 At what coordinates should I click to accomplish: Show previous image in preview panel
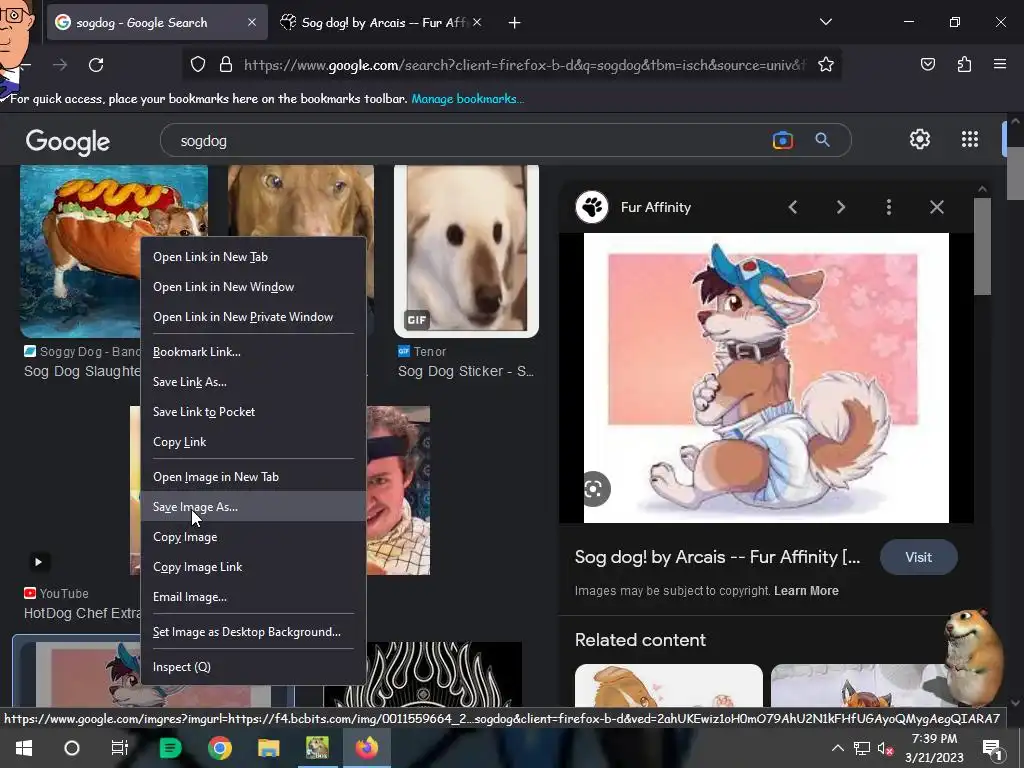coord(793,207)
